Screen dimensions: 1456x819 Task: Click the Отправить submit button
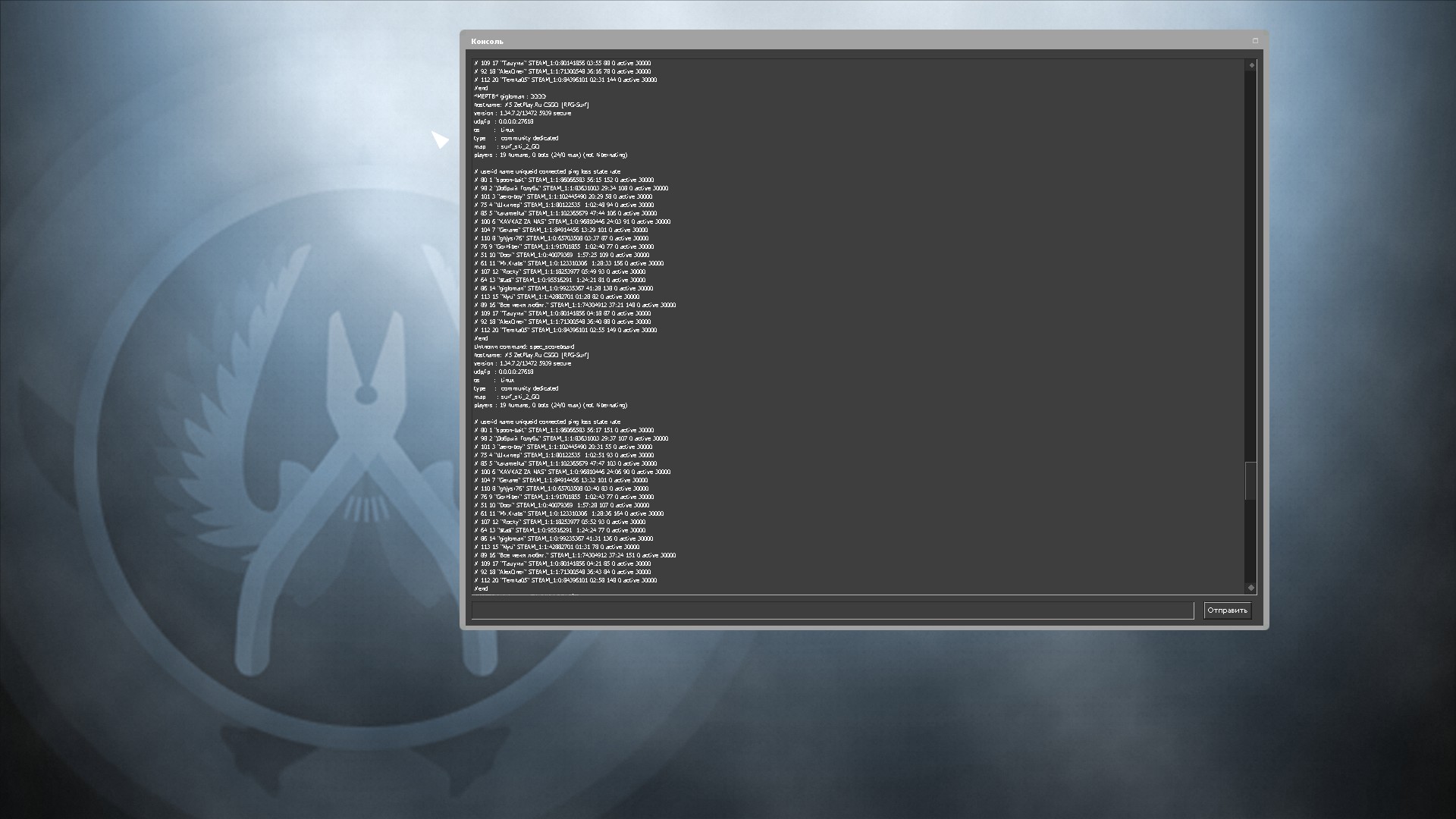[1227, 610]
